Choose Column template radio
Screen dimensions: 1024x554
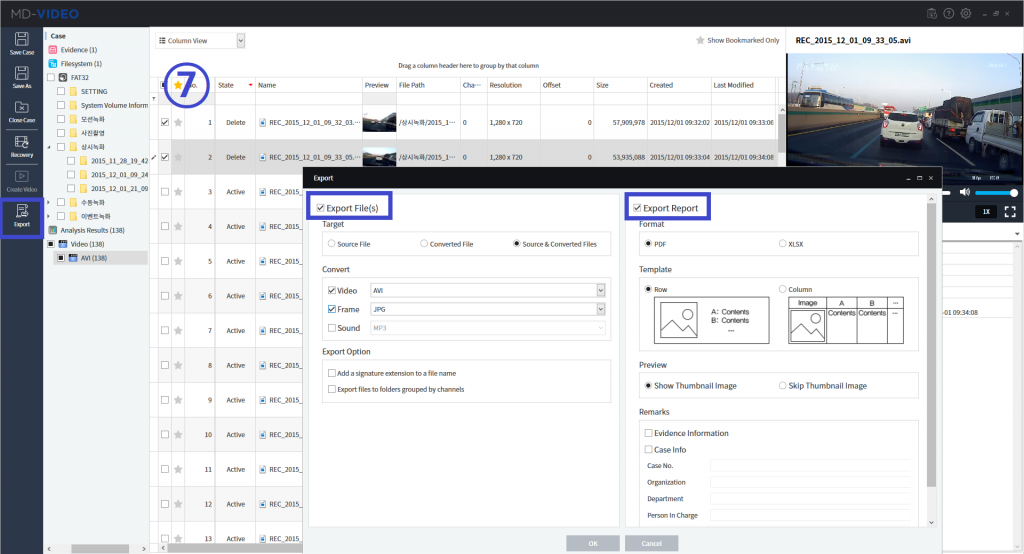pos(782,289)
